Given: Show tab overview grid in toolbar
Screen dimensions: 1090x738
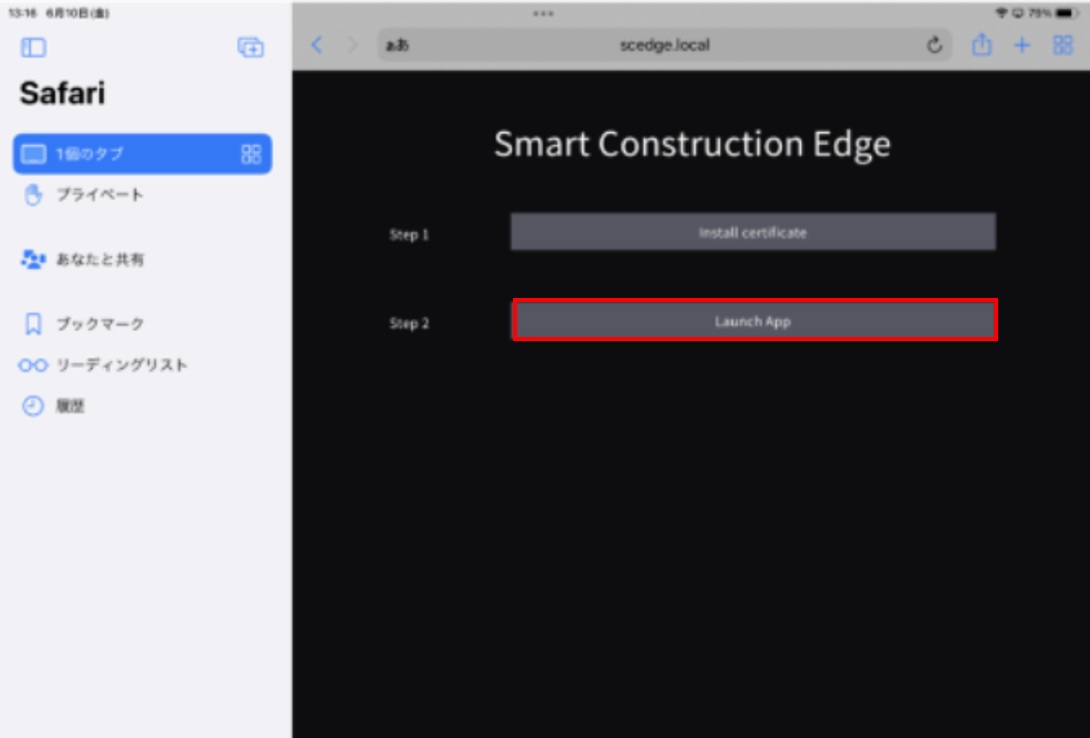Looking at the screenshot, I should pos(1063,45).
